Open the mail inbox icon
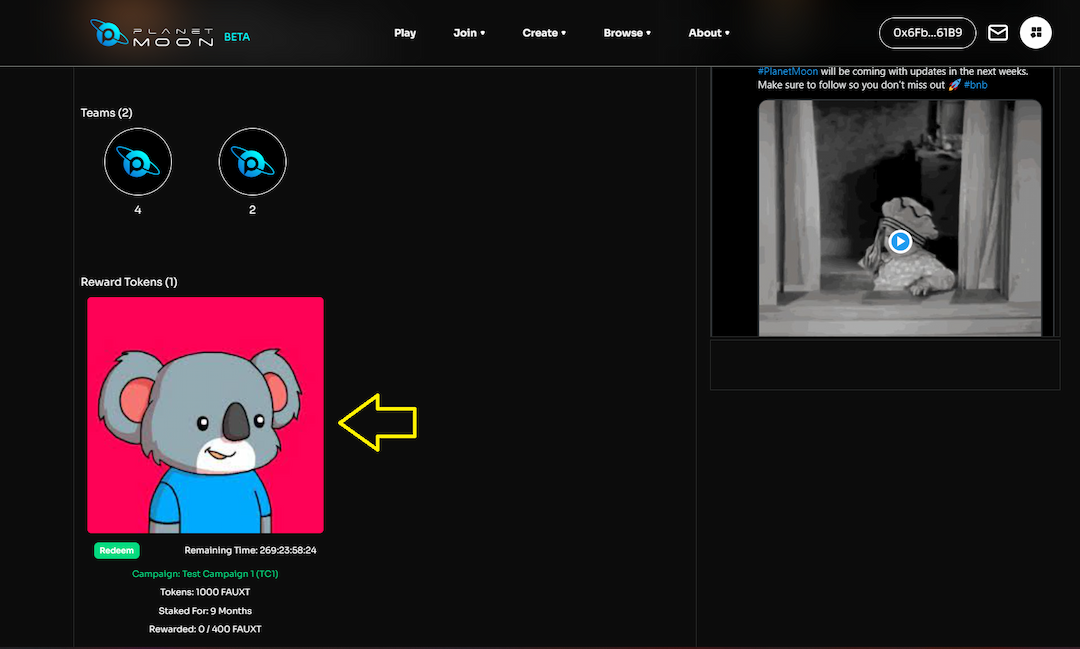The height and width of the screenshot is (649, 1080). [997, 33]
